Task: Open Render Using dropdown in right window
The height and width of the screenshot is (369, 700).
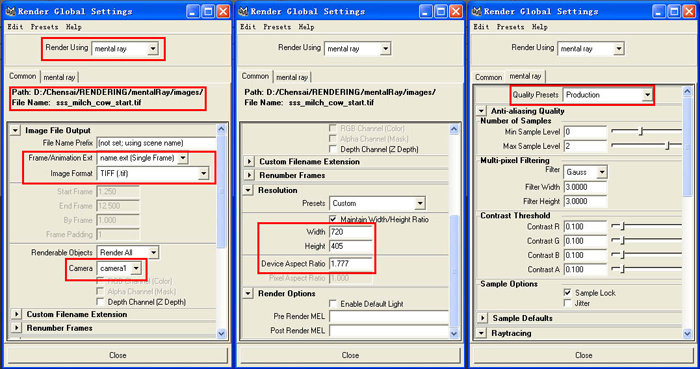Action: [591, 49]
